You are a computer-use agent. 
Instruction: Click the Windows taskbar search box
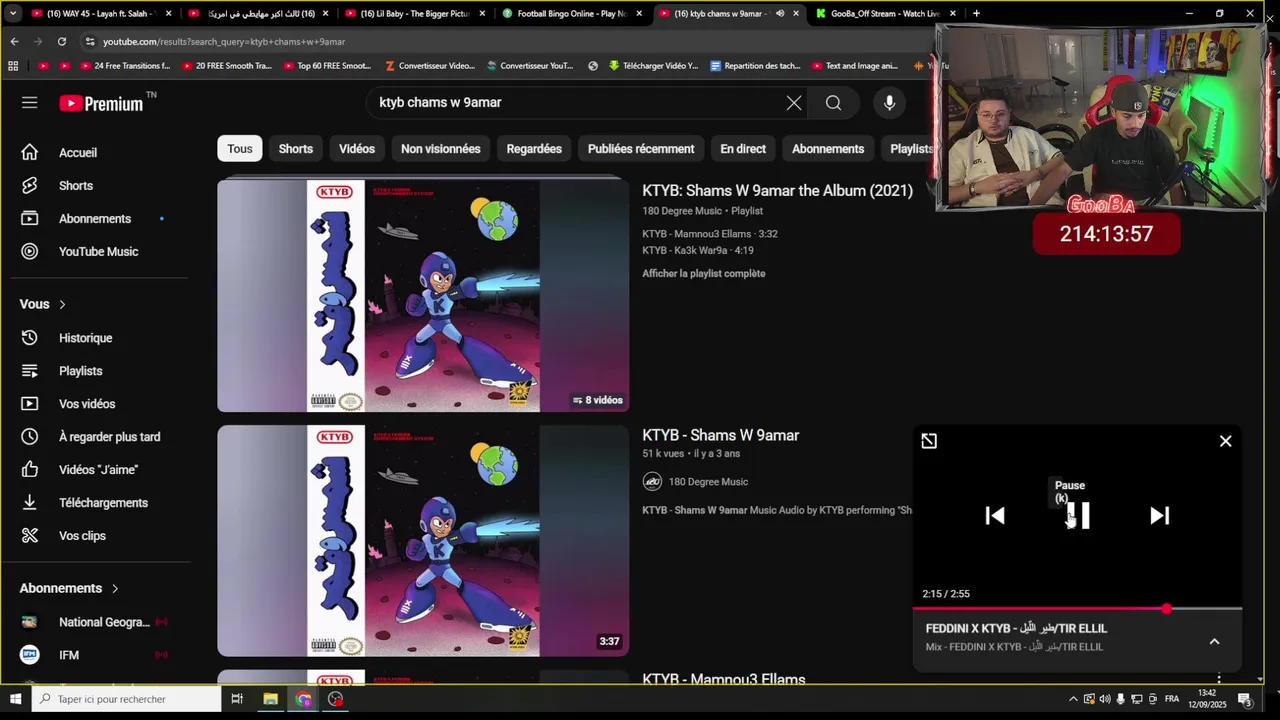pyautogui.click(x=126, y=699)
